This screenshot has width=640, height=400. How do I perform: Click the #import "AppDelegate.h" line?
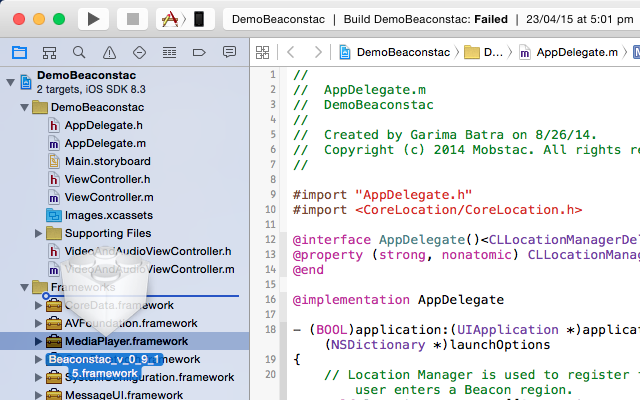(x=382, y=195)
